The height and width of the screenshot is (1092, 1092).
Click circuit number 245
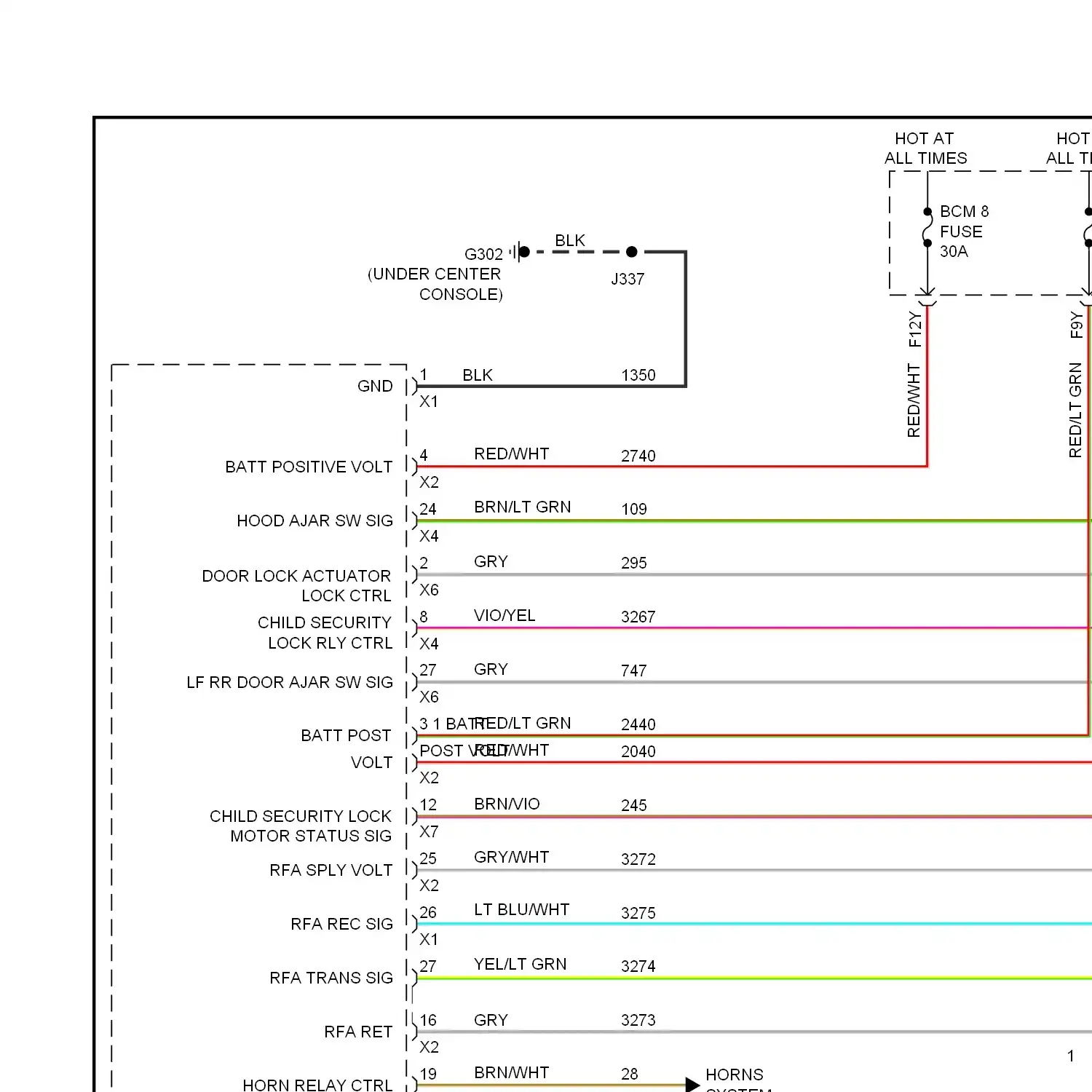coord(634,805)
